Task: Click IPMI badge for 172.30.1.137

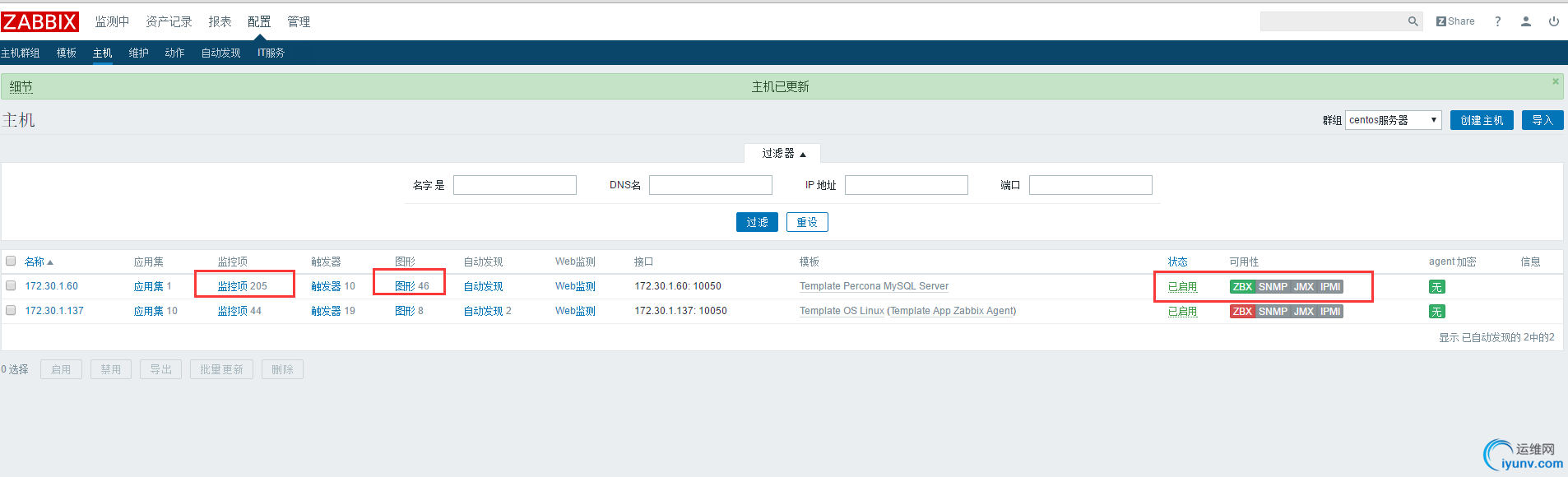Action: click(x=1330, y=312)
